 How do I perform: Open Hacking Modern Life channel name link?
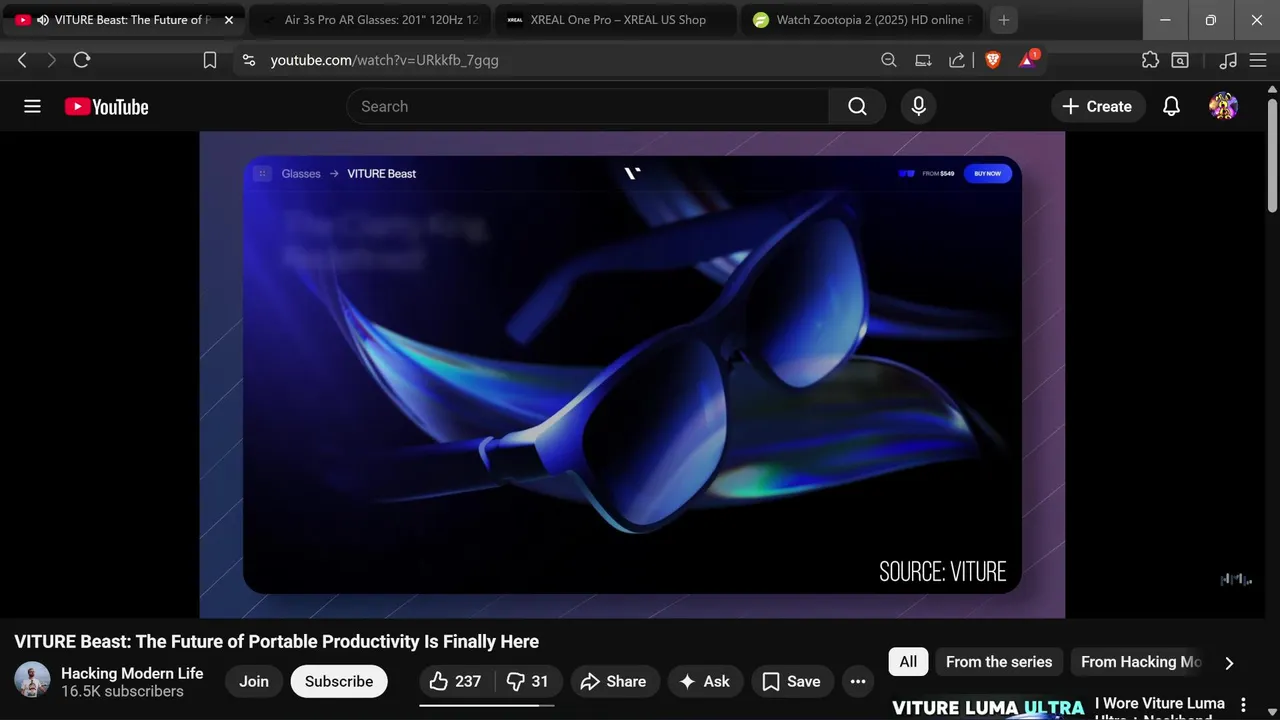point(132,673)
